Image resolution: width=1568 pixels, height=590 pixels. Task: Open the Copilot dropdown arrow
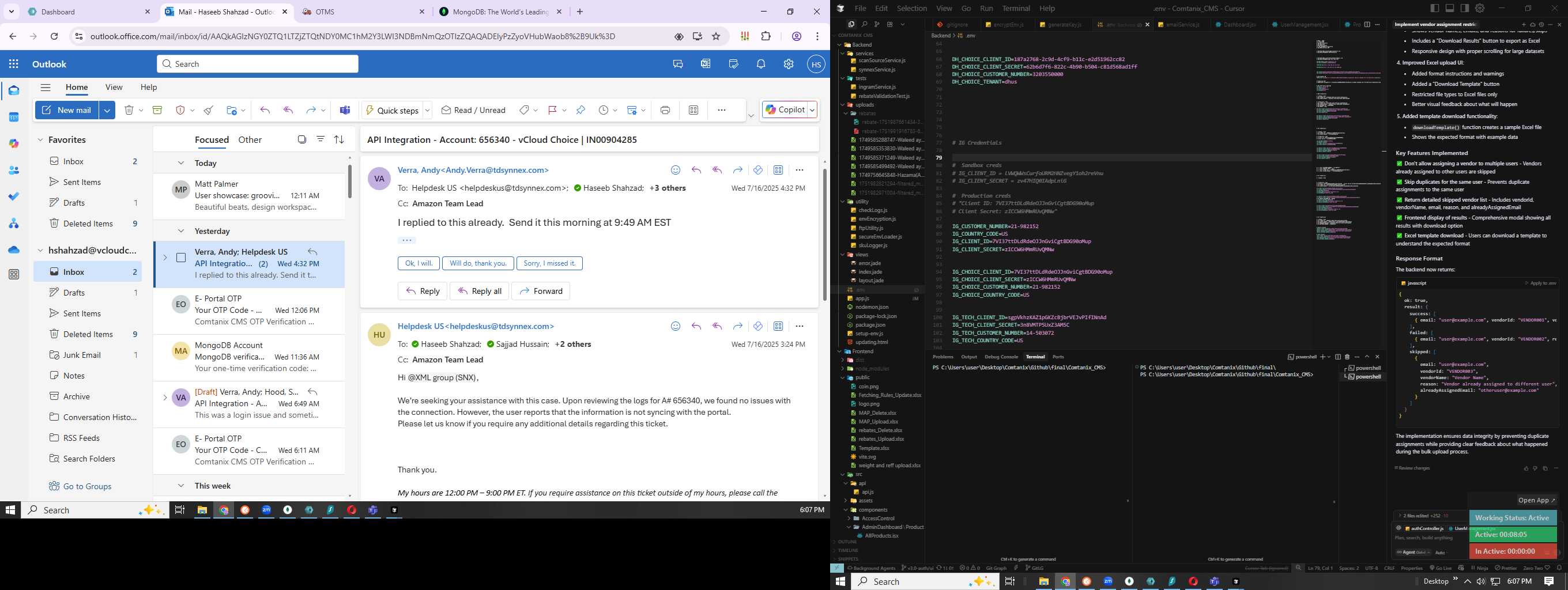[812, 109]
